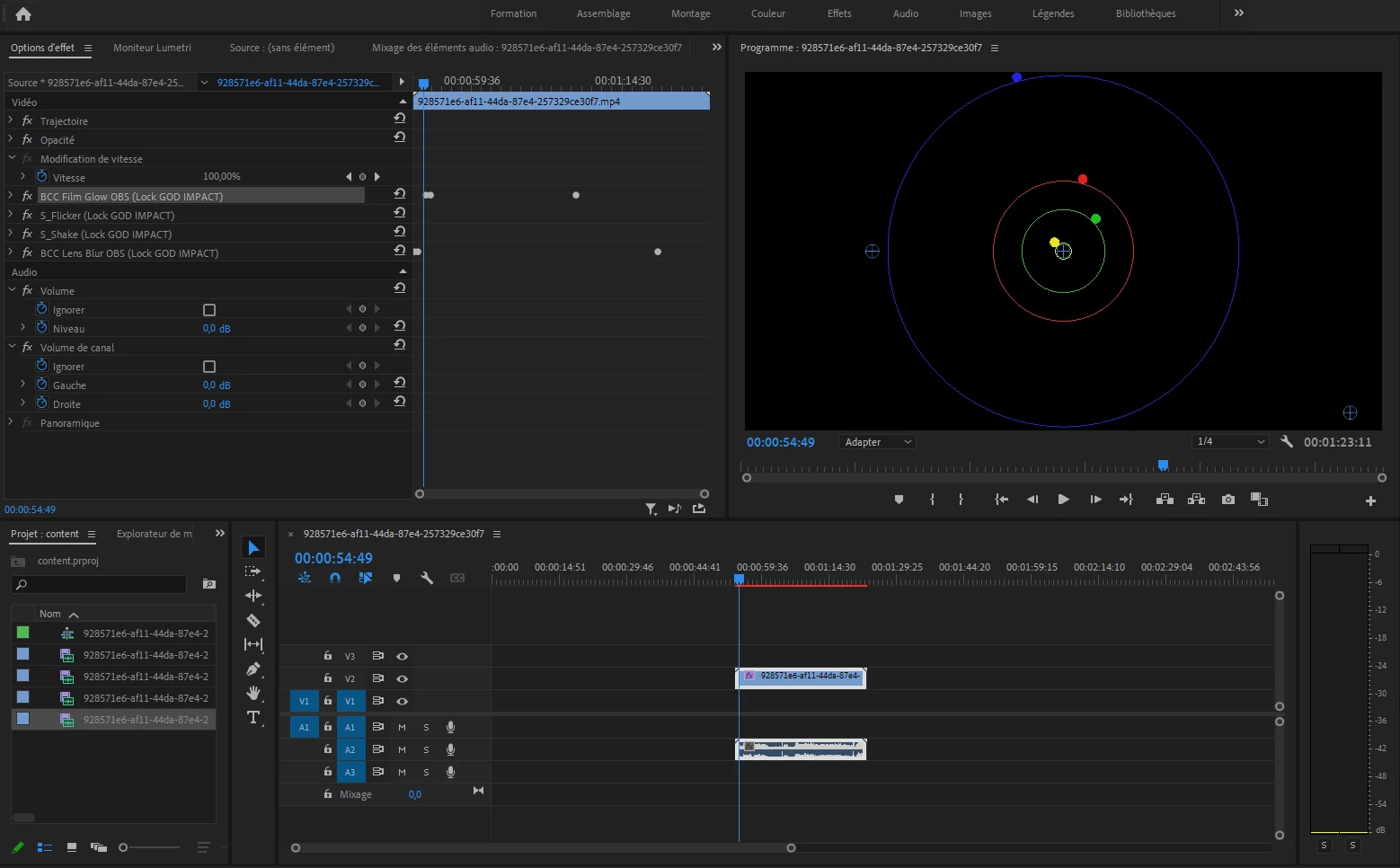The width and height of the screenshot is (1400, 868).
Task: Open new bin from search folder icon
Action: [208, 584]
